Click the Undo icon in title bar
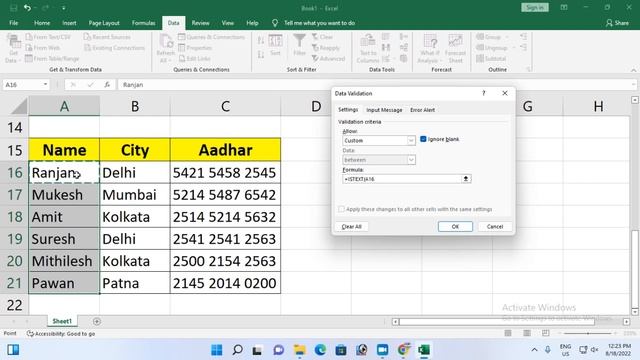This screenshot has height=360, width=640. 27,8
